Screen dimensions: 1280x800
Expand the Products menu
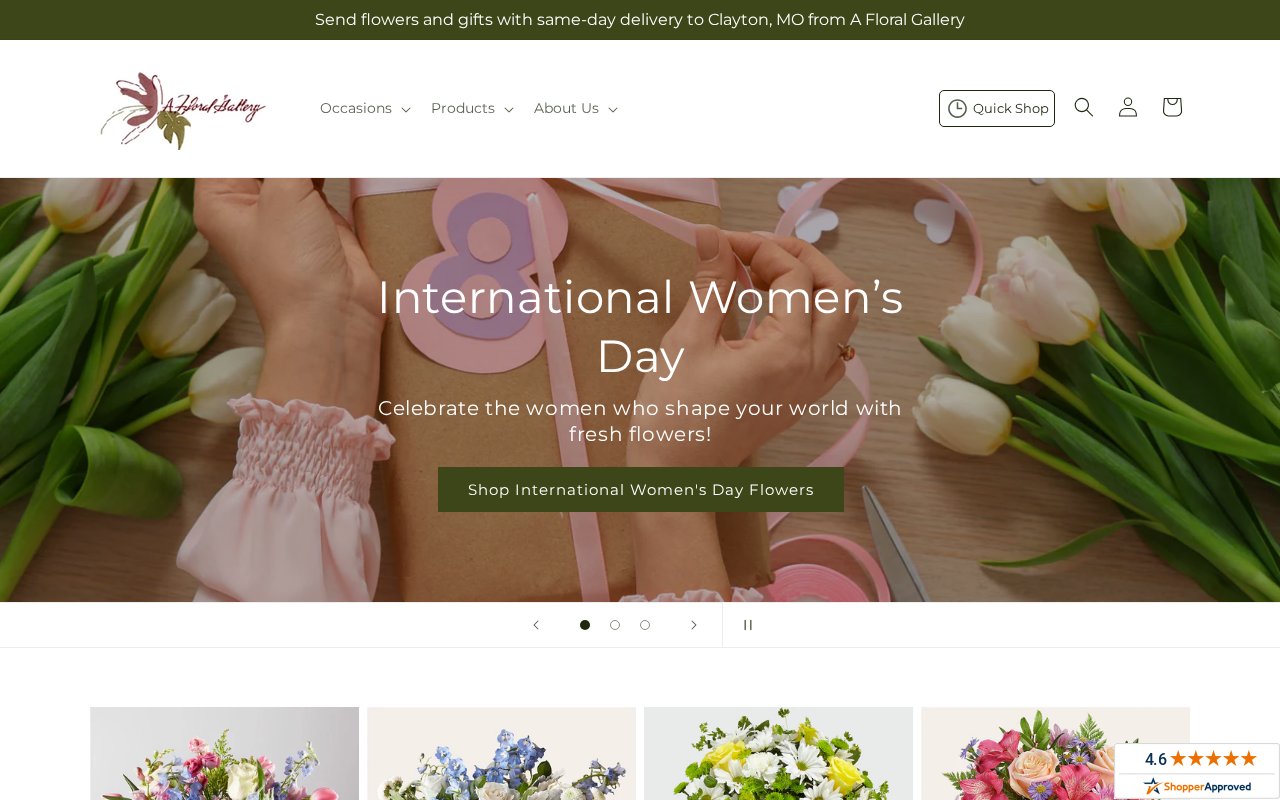click(472, 108)
